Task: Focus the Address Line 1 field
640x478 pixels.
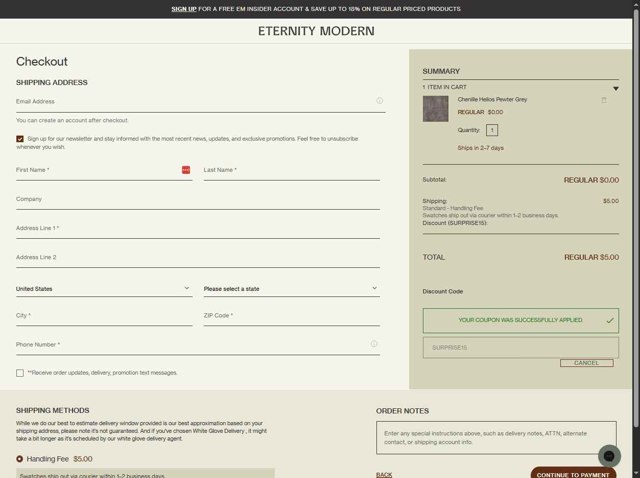Action: [198, 229]
